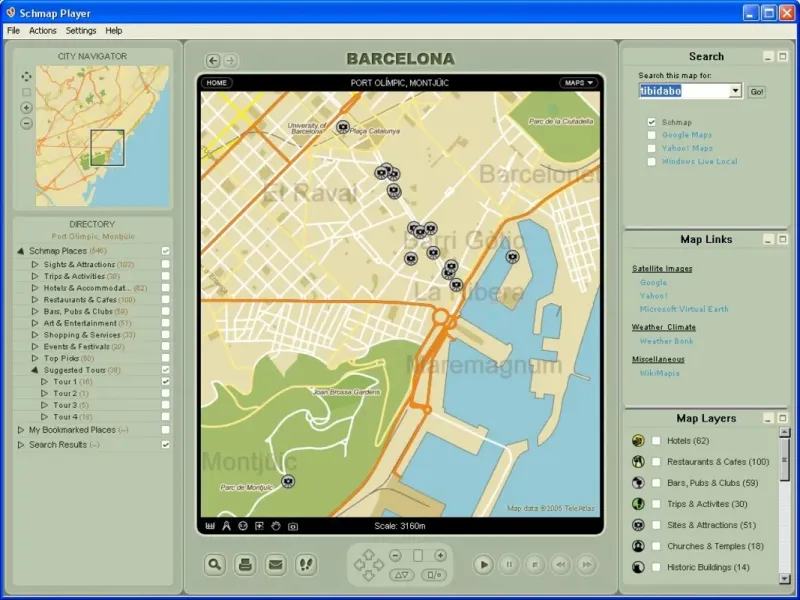Click the camera snapshot icon on map toolbar
Viewport: 800px width, 600px height.
click(x=293, y=527)
